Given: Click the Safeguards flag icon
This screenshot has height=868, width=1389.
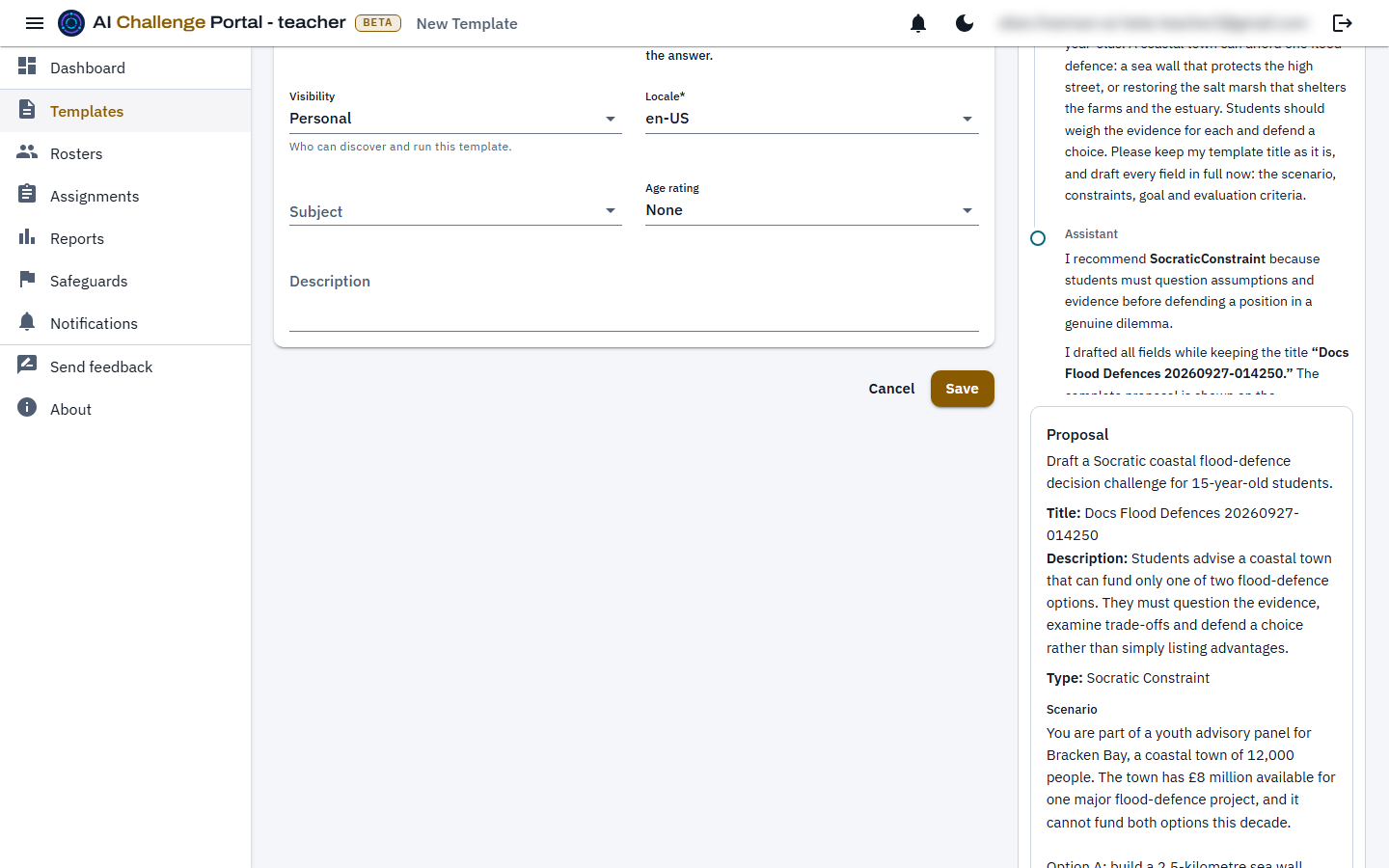Looking at the screenshot, I should click(x=27, y=280).
